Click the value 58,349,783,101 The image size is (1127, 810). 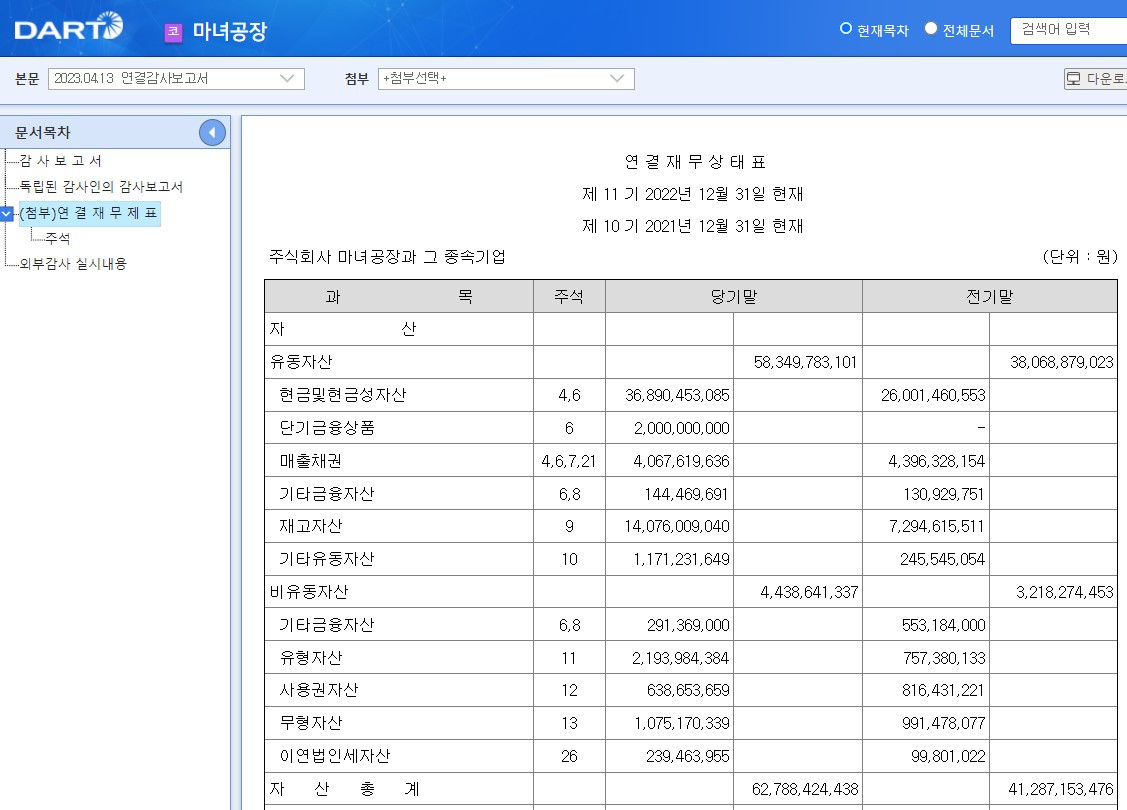[x=805, y=362]
